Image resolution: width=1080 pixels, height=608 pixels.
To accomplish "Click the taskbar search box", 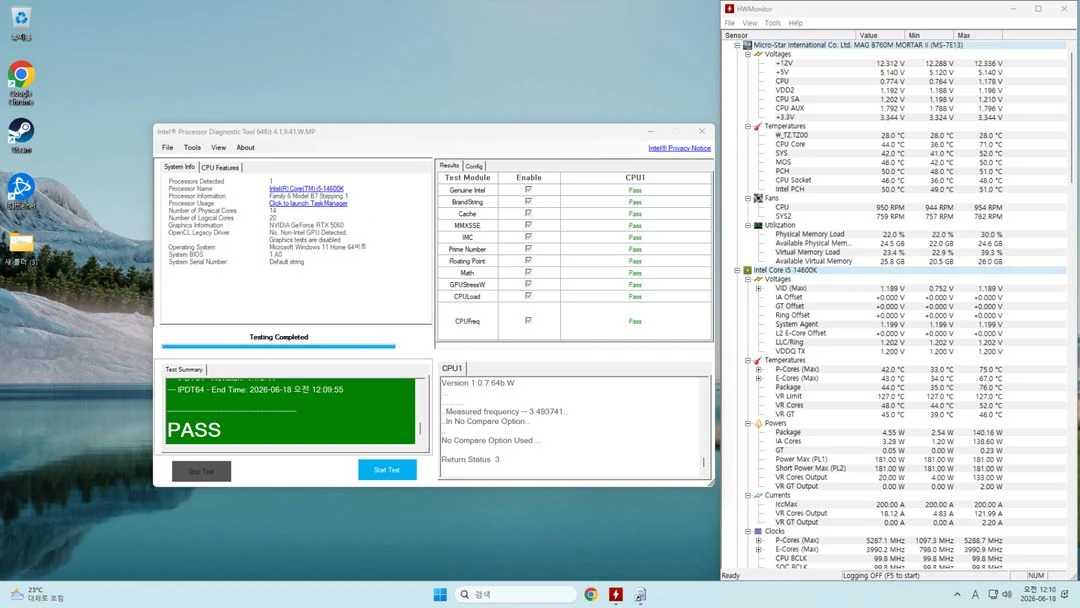I will pyautogui.click(x=515, y=594).
